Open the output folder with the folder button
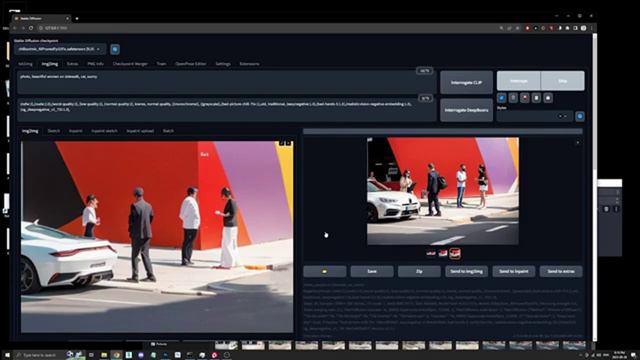Screen dimensions: 640x360 [x=325, y=271]
